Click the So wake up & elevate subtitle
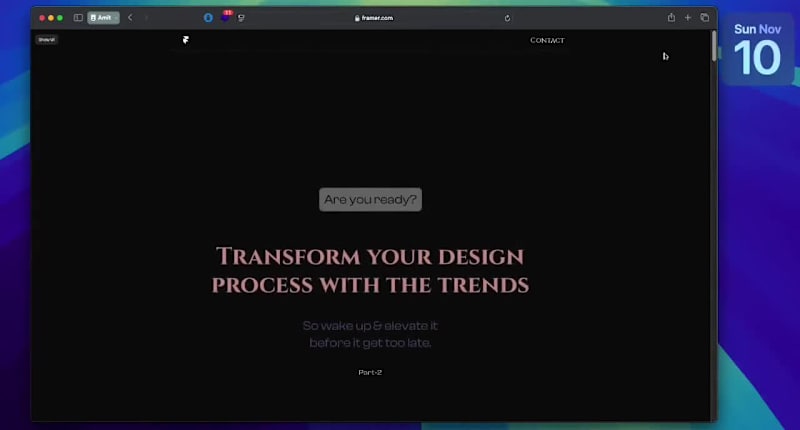800x430 pixels. click(370, 334)
